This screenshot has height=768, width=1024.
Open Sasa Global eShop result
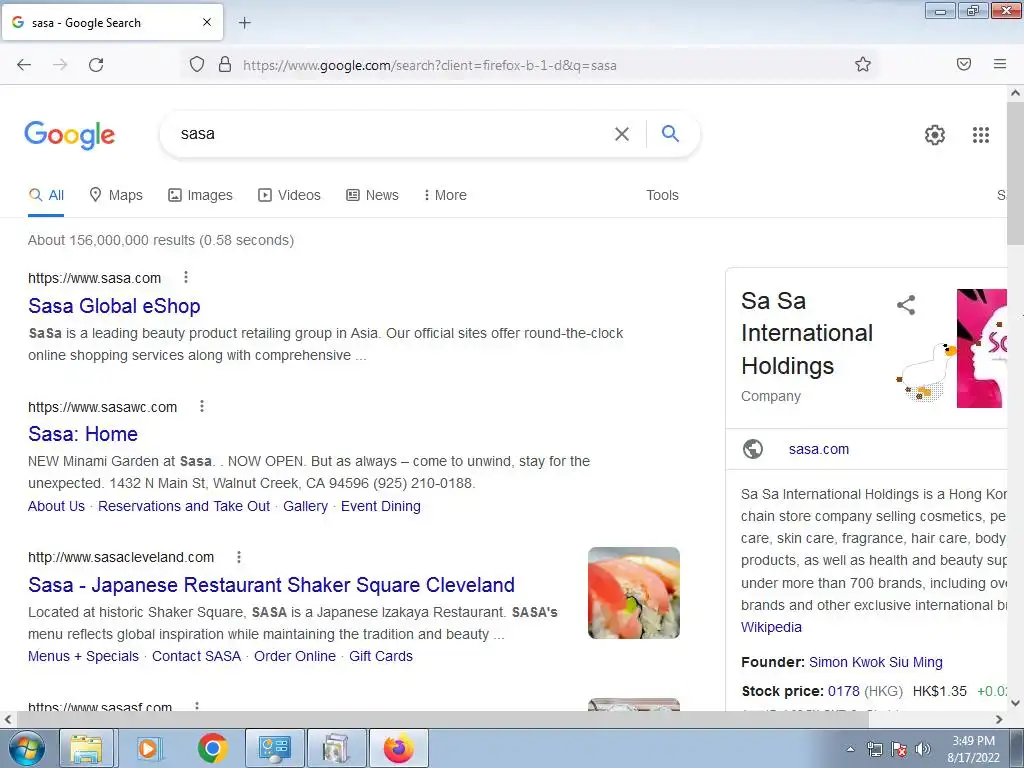point(114,306)
